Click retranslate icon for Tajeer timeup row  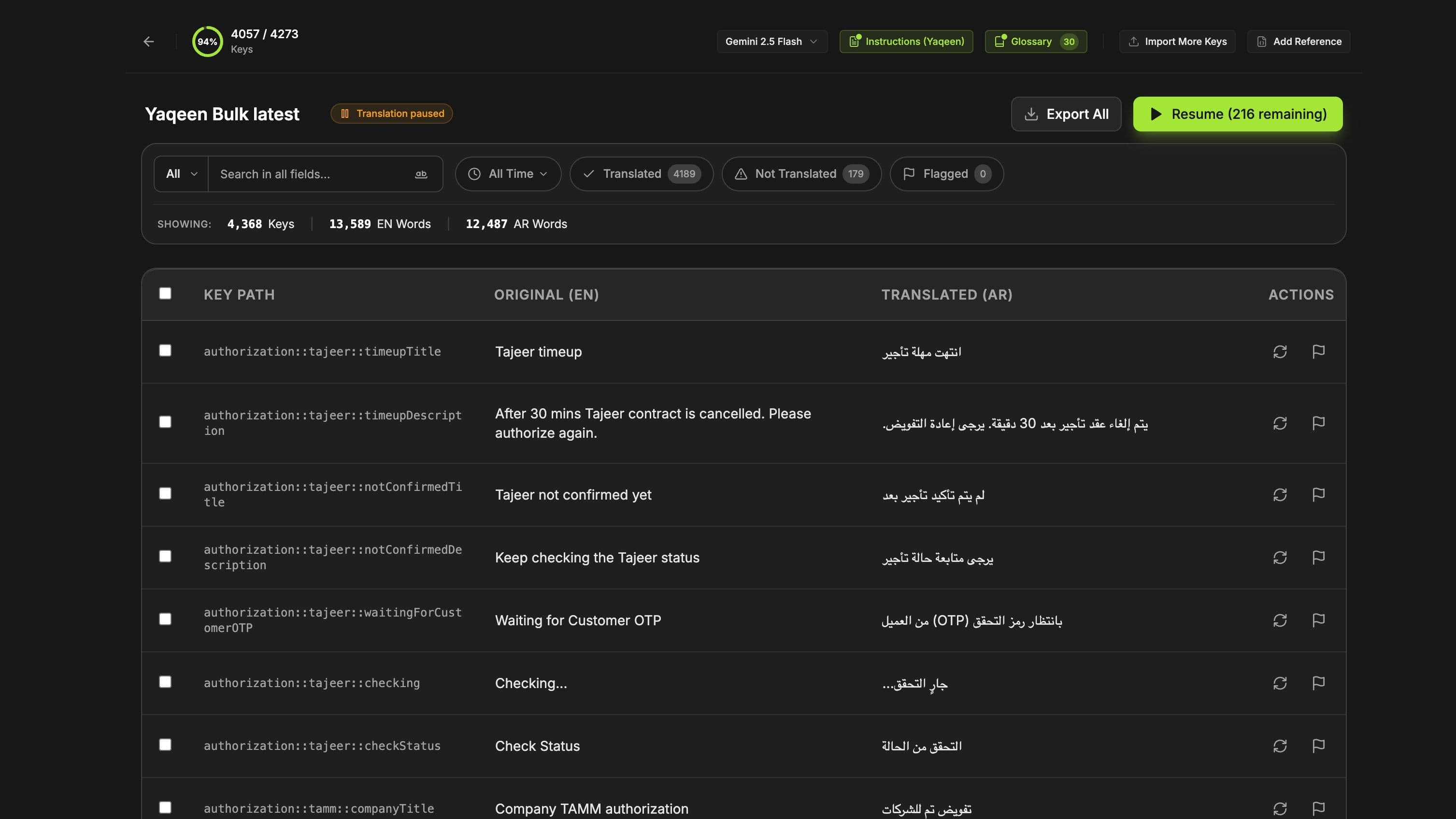pos(1280,352)
